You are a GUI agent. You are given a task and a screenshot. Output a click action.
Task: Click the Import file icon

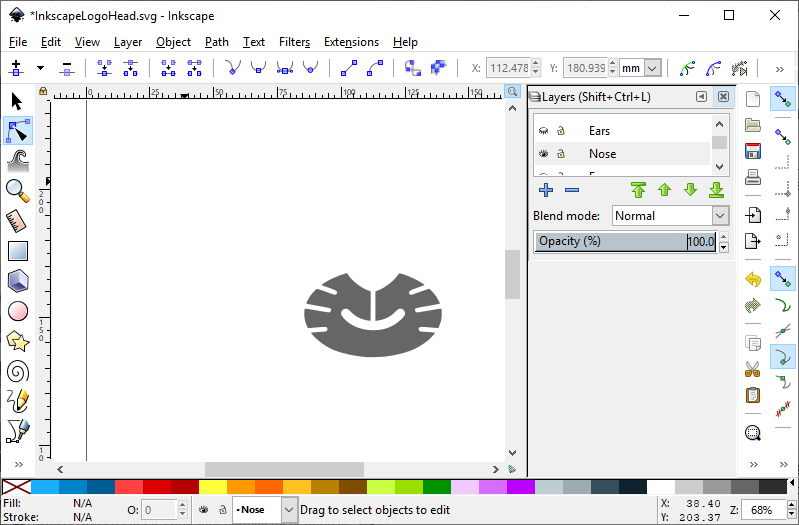(753, 215)
